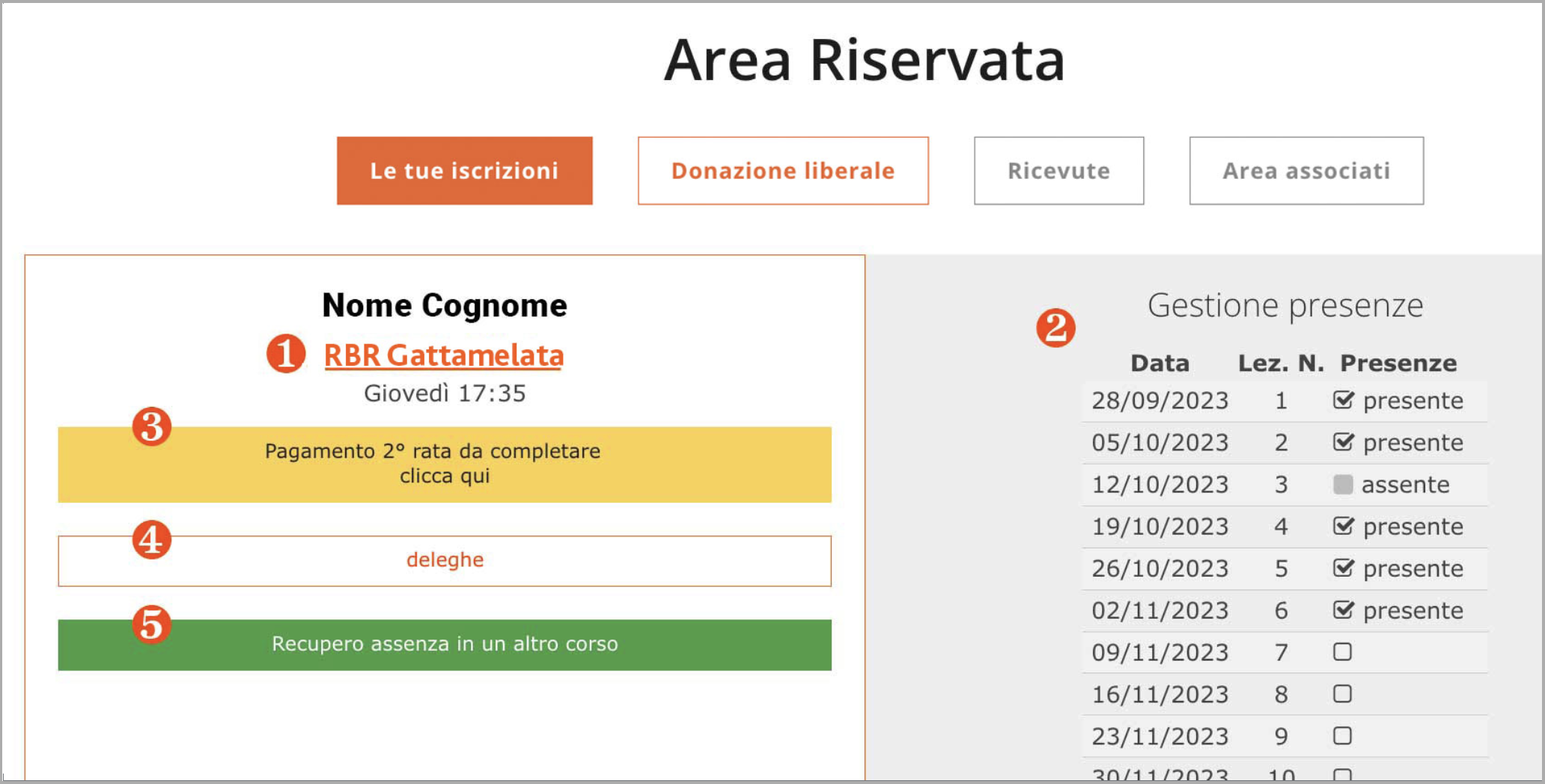Click Recupero assenza in un altro corso

pos(445,644)
